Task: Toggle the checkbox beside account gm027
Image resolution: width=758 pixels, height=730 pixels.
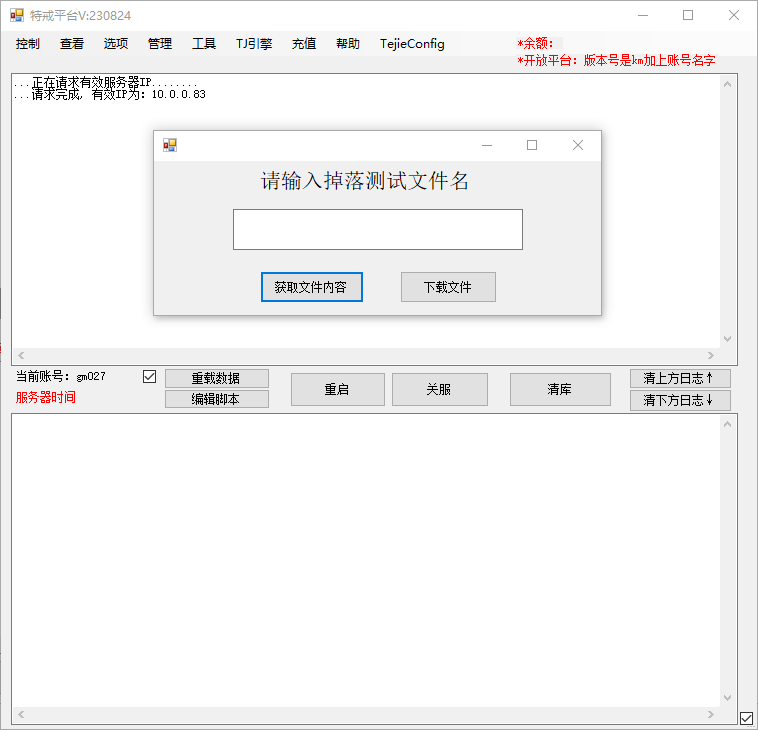Action: (x=150, y=377)
